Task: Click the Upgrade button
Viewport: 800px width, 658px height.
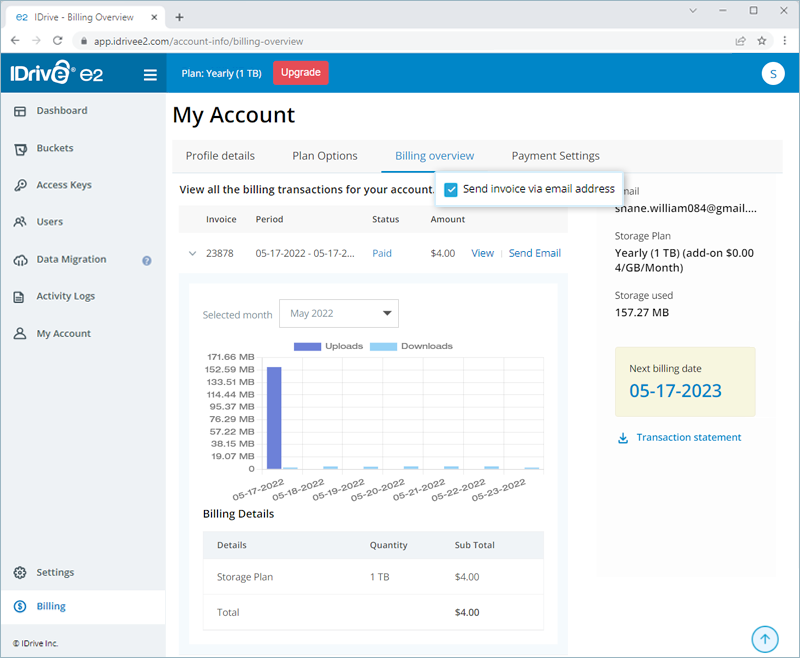Action: click(x=300, y=72)
